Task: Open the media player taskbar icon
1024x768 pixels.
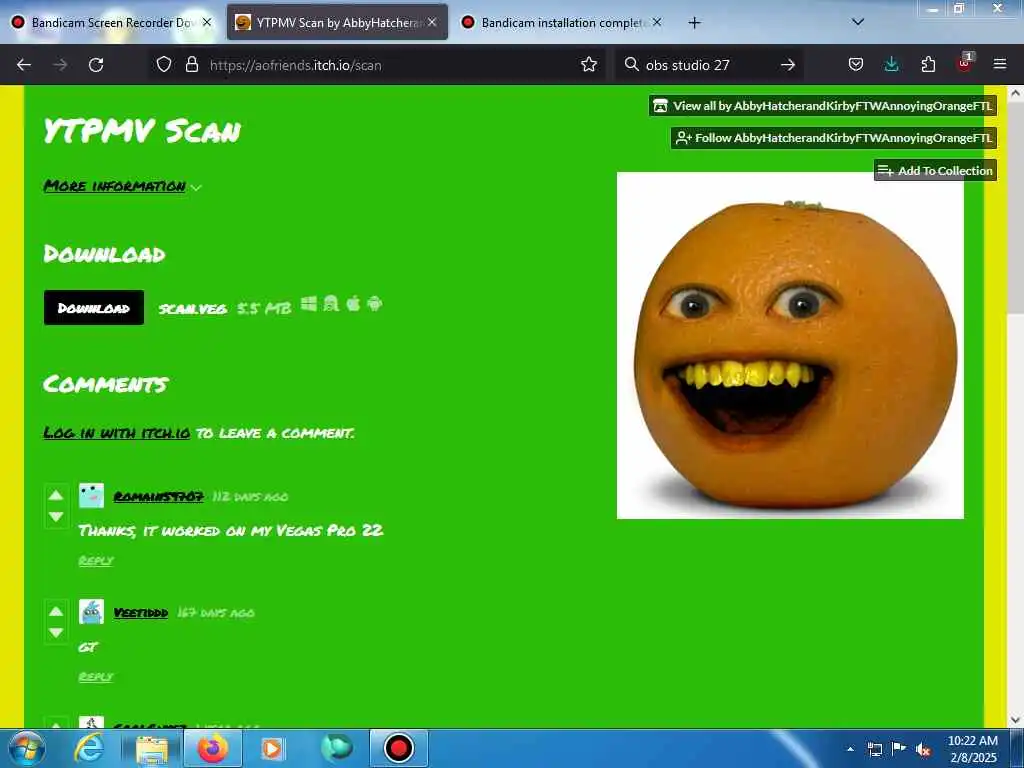Action: tap(272, 748)
